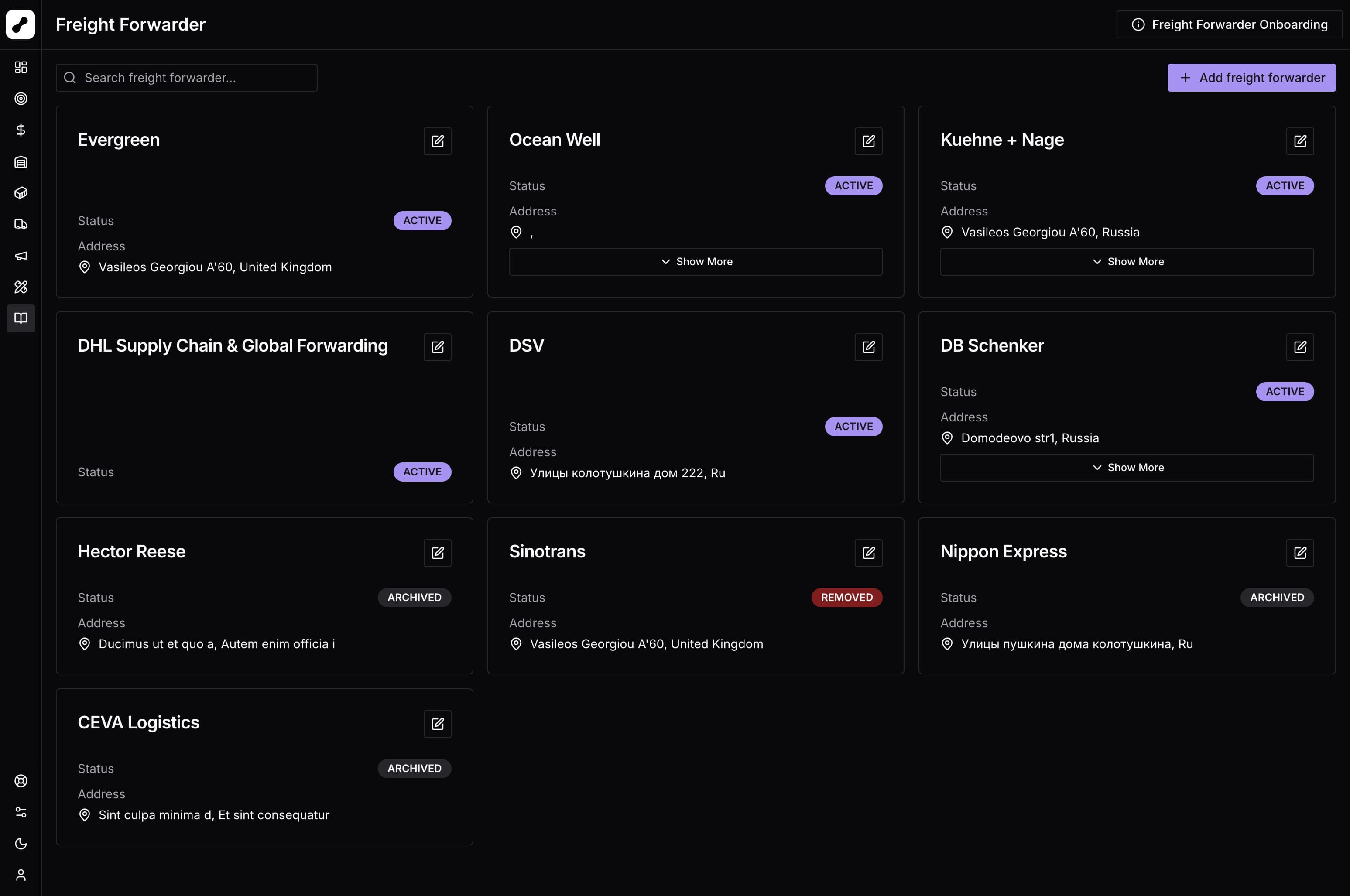Image resolution: width=1350 pixels, height=896 pixels.
Task: Open the megaphone icon in sidebar
Action: (21, 256)
